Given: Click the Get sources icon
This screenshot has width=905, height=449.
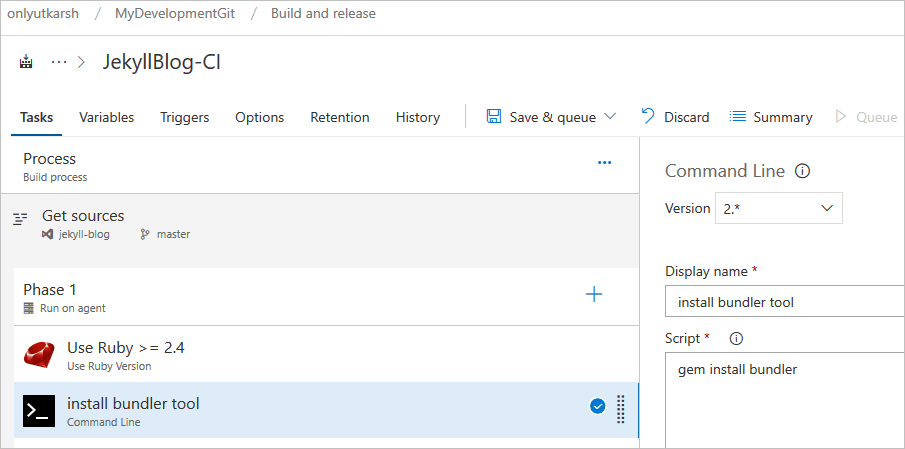Looking at the screenshot, I should click(x=20, y=219).
